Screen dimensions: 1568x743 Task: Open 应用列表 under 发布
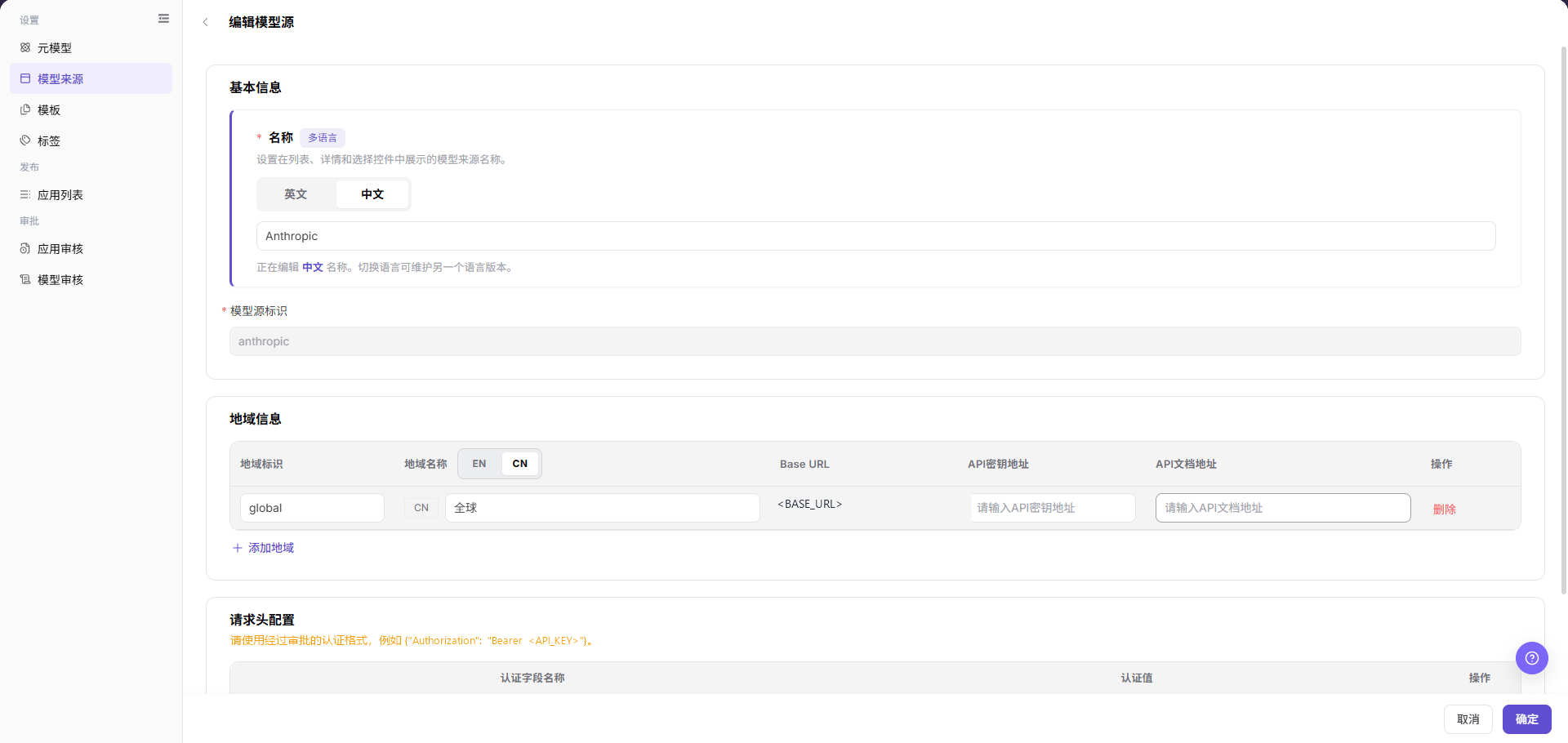click(91, 194)
